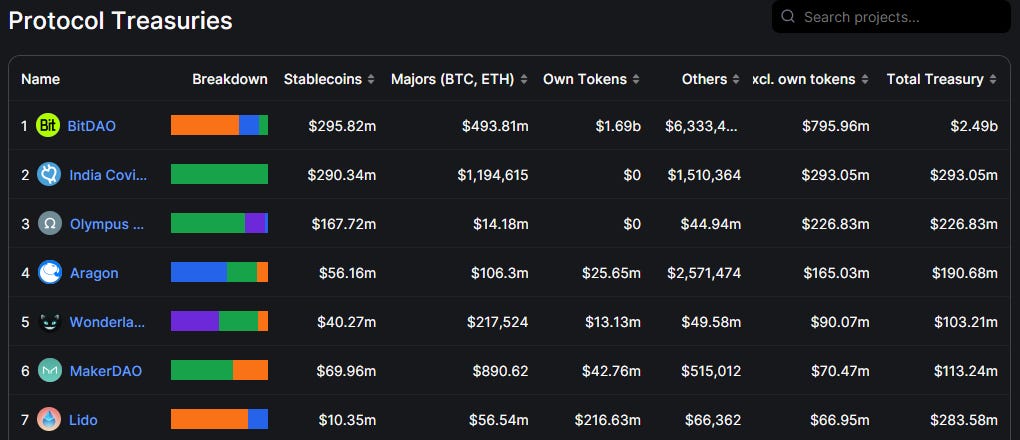Click India Covid others $1,510,364
Screen dimensions: 1020x440
tap(704, 175)
